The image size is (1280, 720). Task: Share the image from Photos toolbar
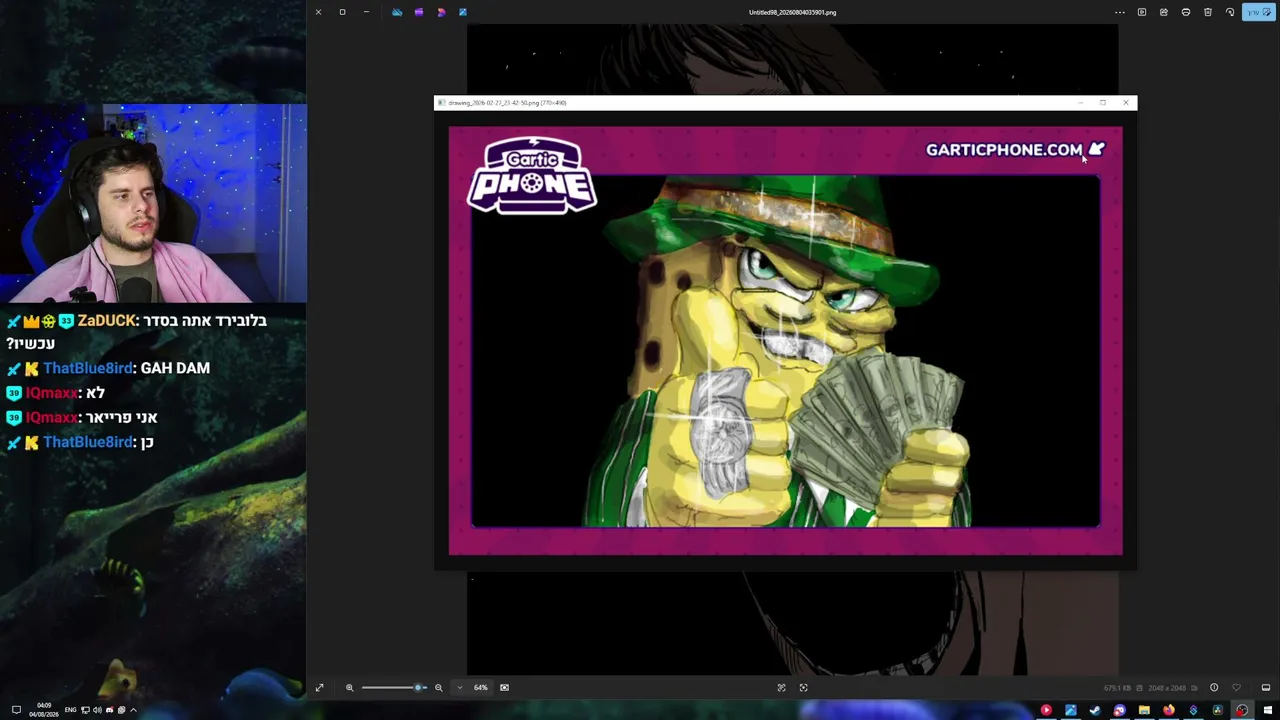(x=1164, y=12)
